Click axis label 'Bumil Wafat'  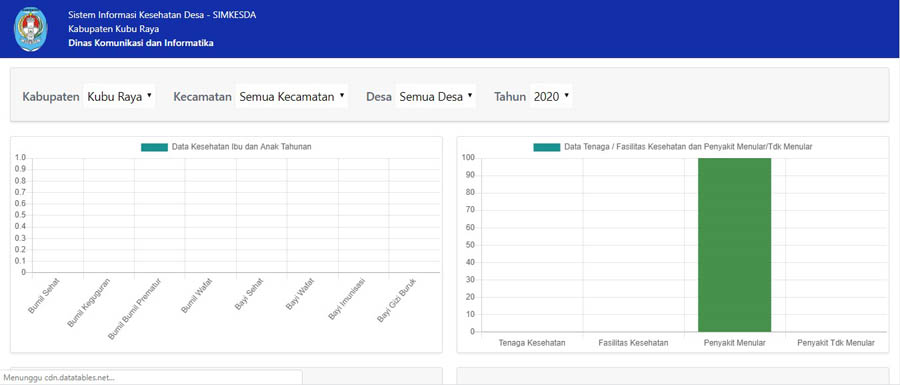pyautogui.click(x=197, y=295)
